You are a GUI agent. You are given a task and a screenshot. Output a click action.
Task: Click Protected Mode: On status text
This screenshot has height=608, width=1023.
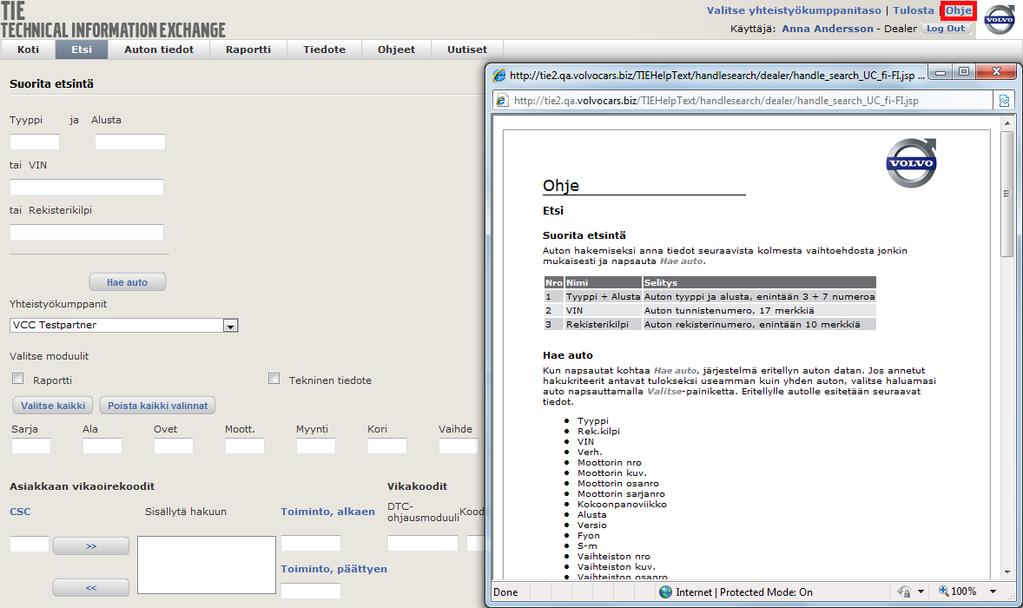pos(766,592)
